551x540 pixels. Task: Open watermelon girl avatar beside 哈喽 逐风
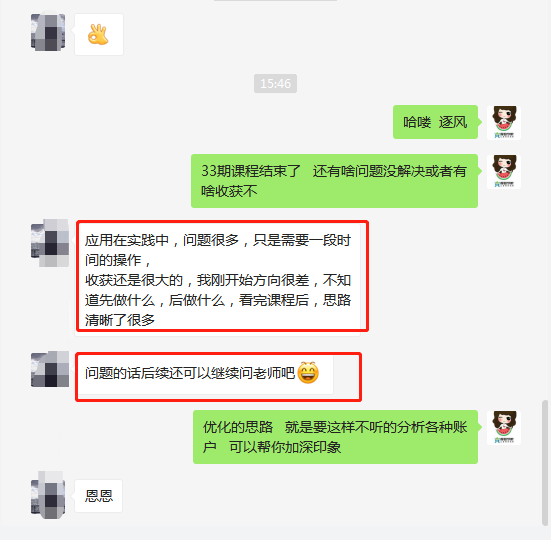[x=504, y=123]
